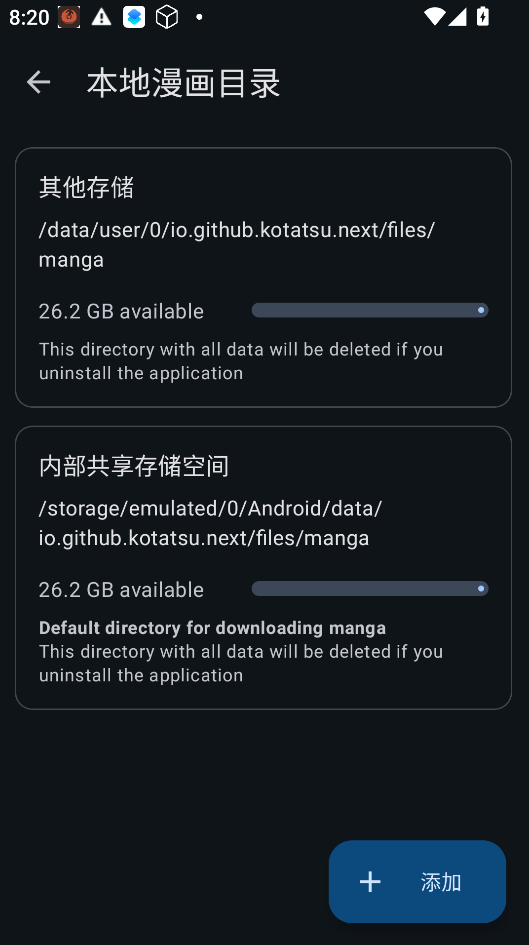Tap the 本地漫画目录 title
This screenshot has width=529, height=945.
tap(183, 83)
